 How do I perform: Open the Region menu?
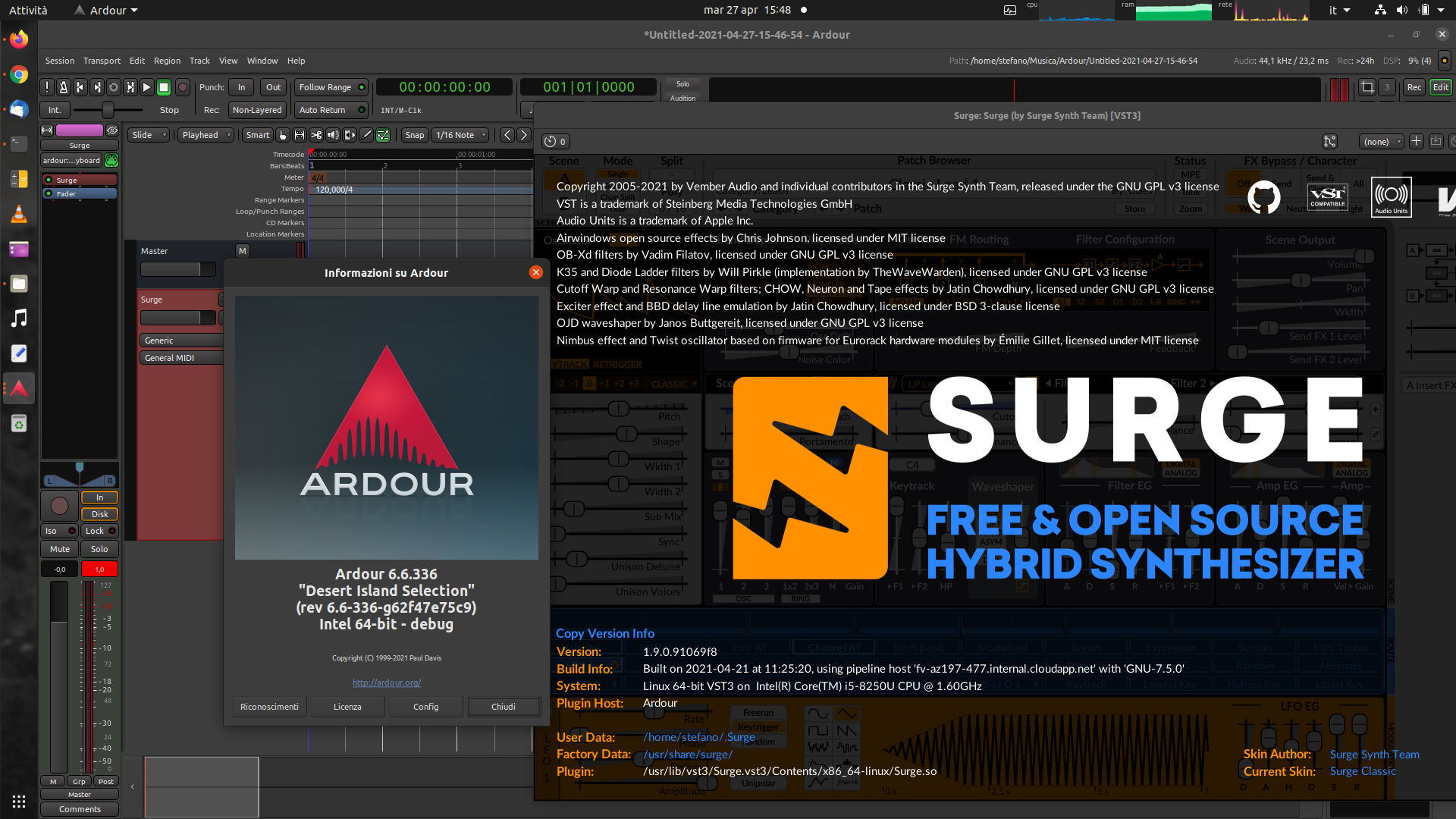point(167,61)
